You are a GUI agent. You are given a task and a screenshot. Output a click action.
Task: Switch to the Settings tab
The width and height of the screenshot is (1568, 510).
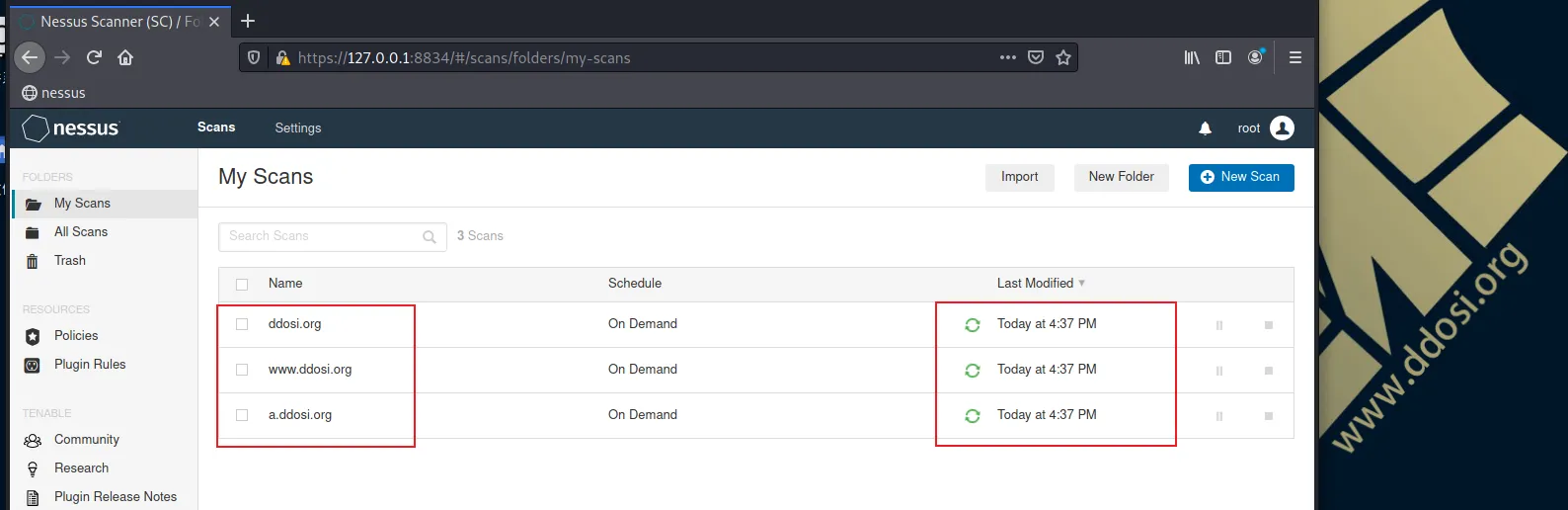[x=298, y=128]
